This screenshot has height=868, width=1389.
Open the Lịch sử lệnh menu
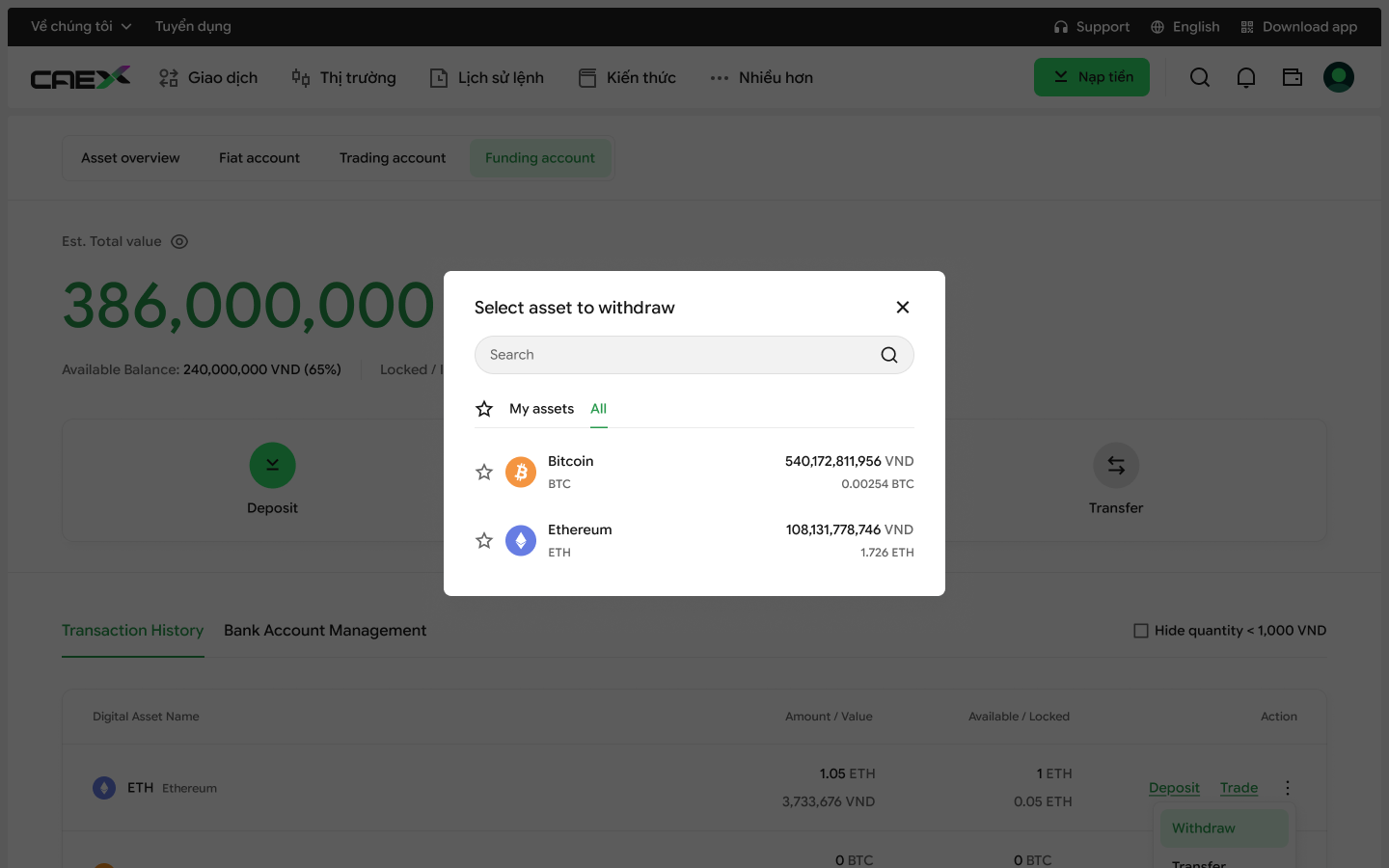(486, 77)
